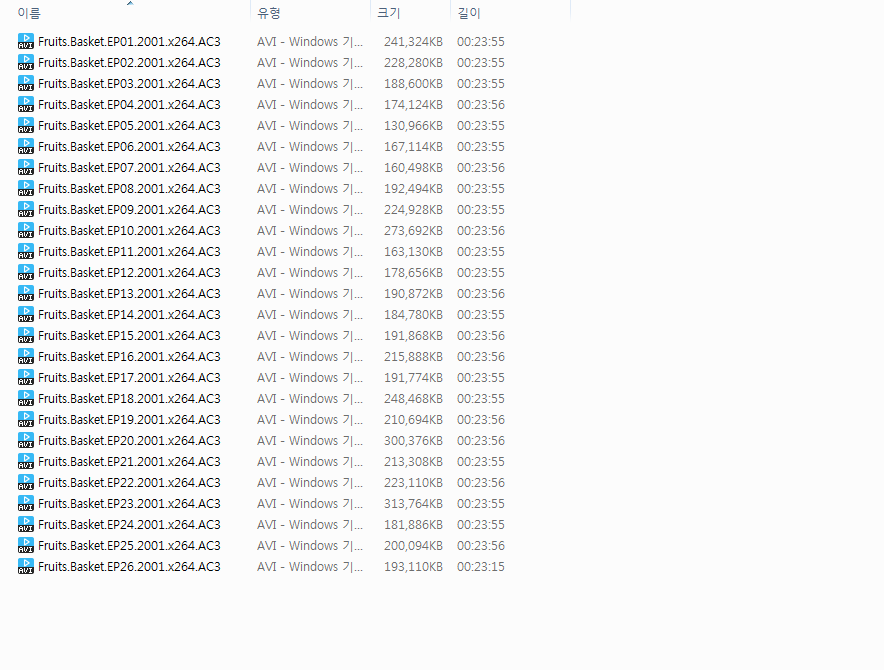Viewport: 884px width, 670px height.
Task: Click the 00:23:15 duration of EP26
Action: coord(481,567)
